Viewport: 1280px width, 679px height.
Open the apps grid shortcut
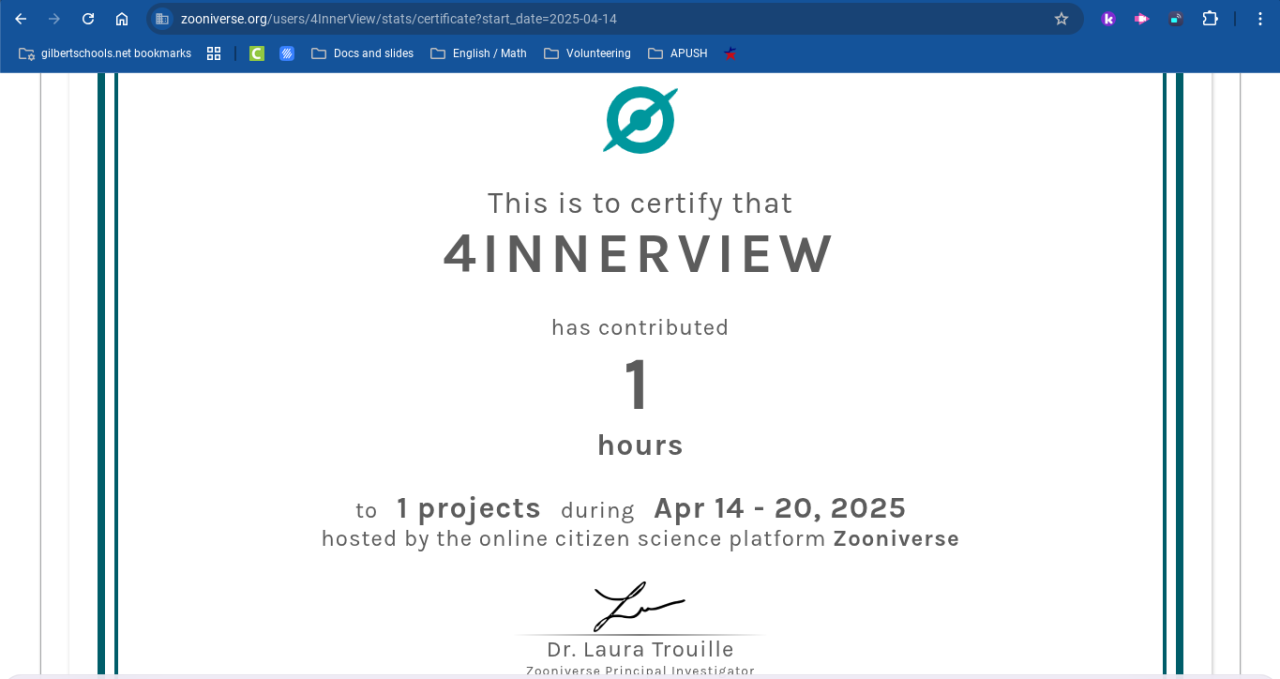(x=214, y=53)
